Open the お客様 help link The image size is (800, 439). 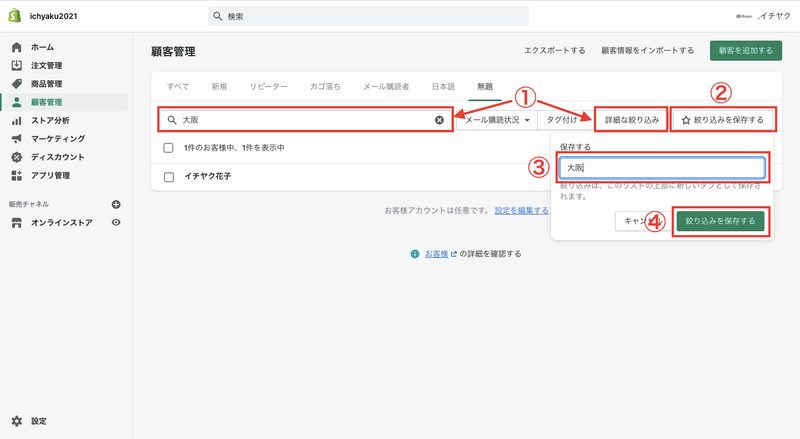[x=437, y=254]
